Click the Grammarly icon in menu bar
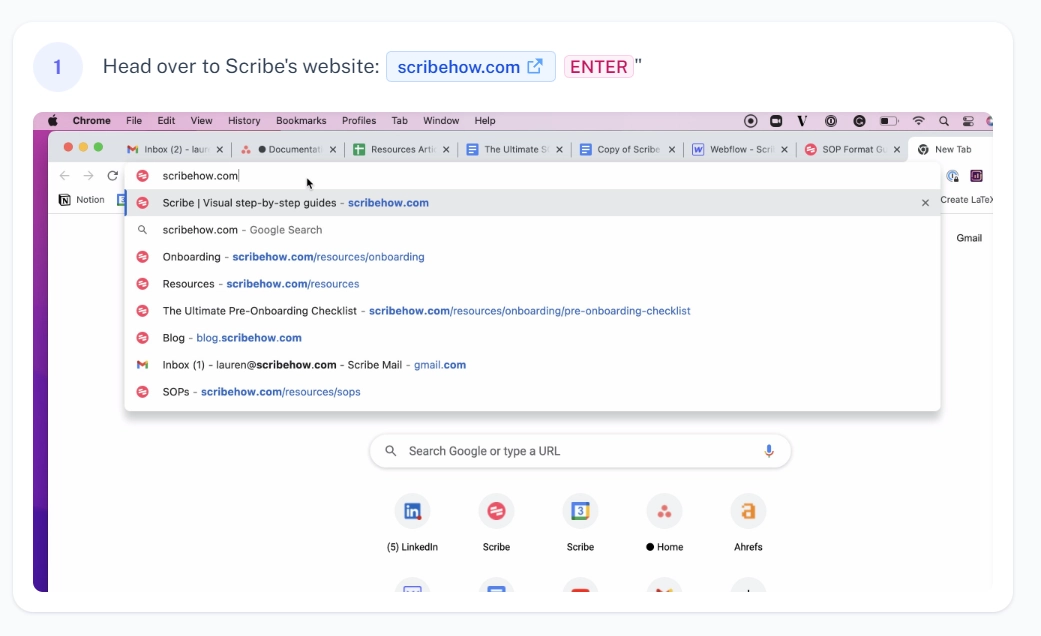The image size is (1041, 636). point(859,121)
